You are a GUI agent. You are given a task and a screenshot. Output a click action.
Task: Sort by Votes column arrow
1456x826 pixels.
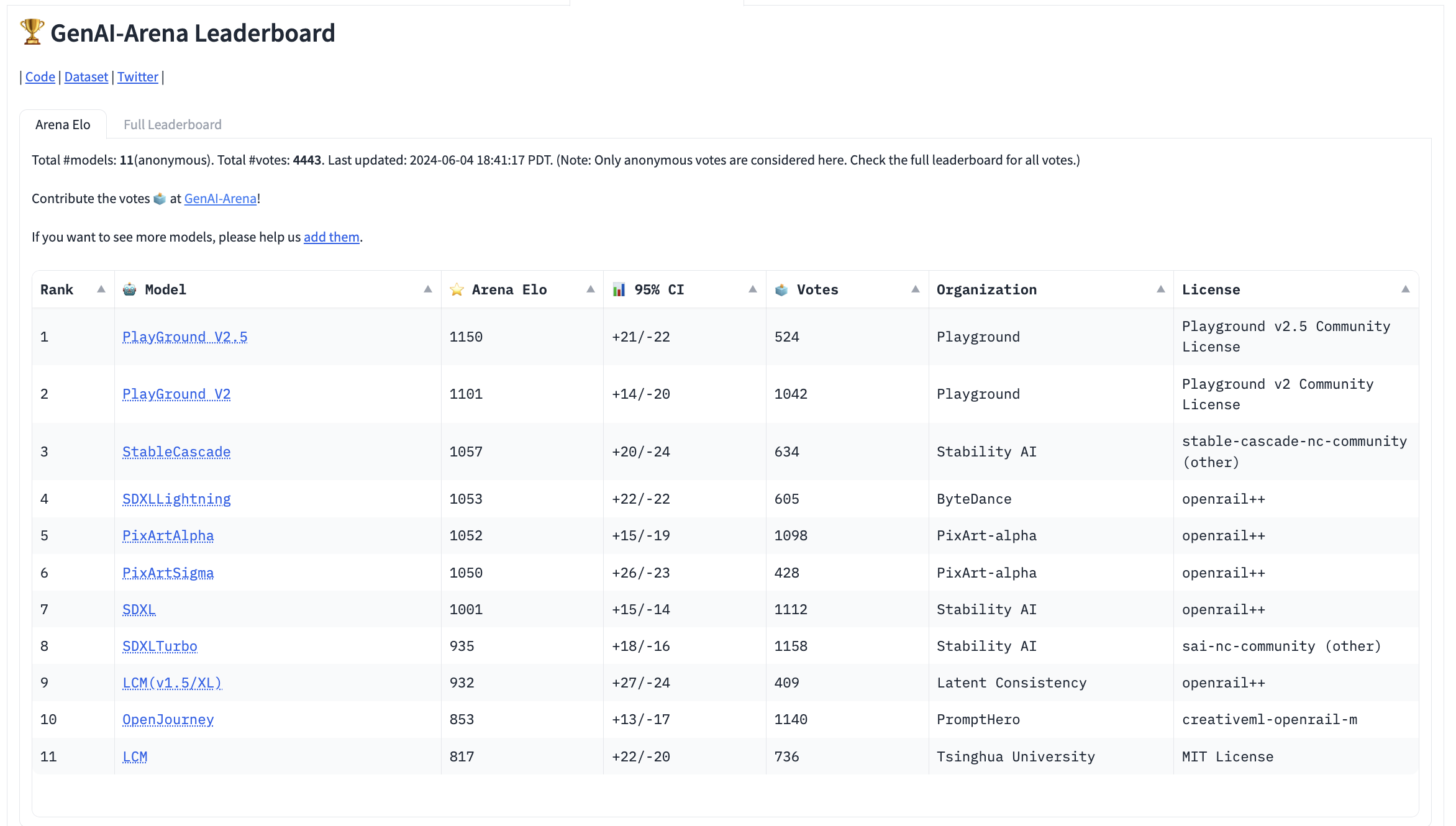click(x=916, y=289)
